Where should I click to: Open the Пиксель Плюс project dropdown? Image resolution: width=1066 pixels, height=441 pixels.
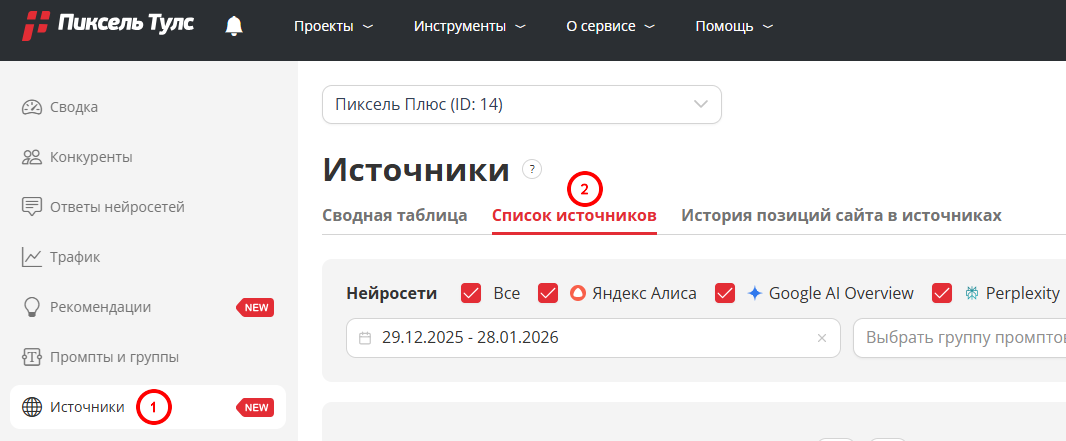click(521, 105)
